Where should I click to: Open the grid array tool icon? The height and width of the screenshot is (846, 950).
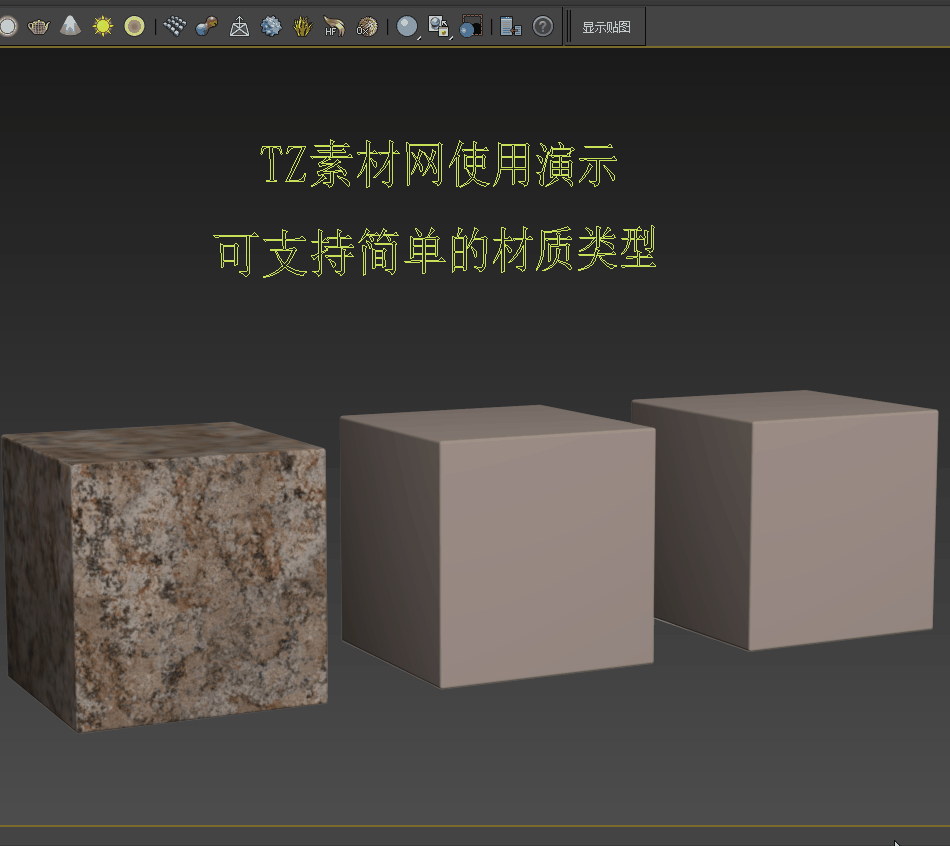(x=175, y=27)
